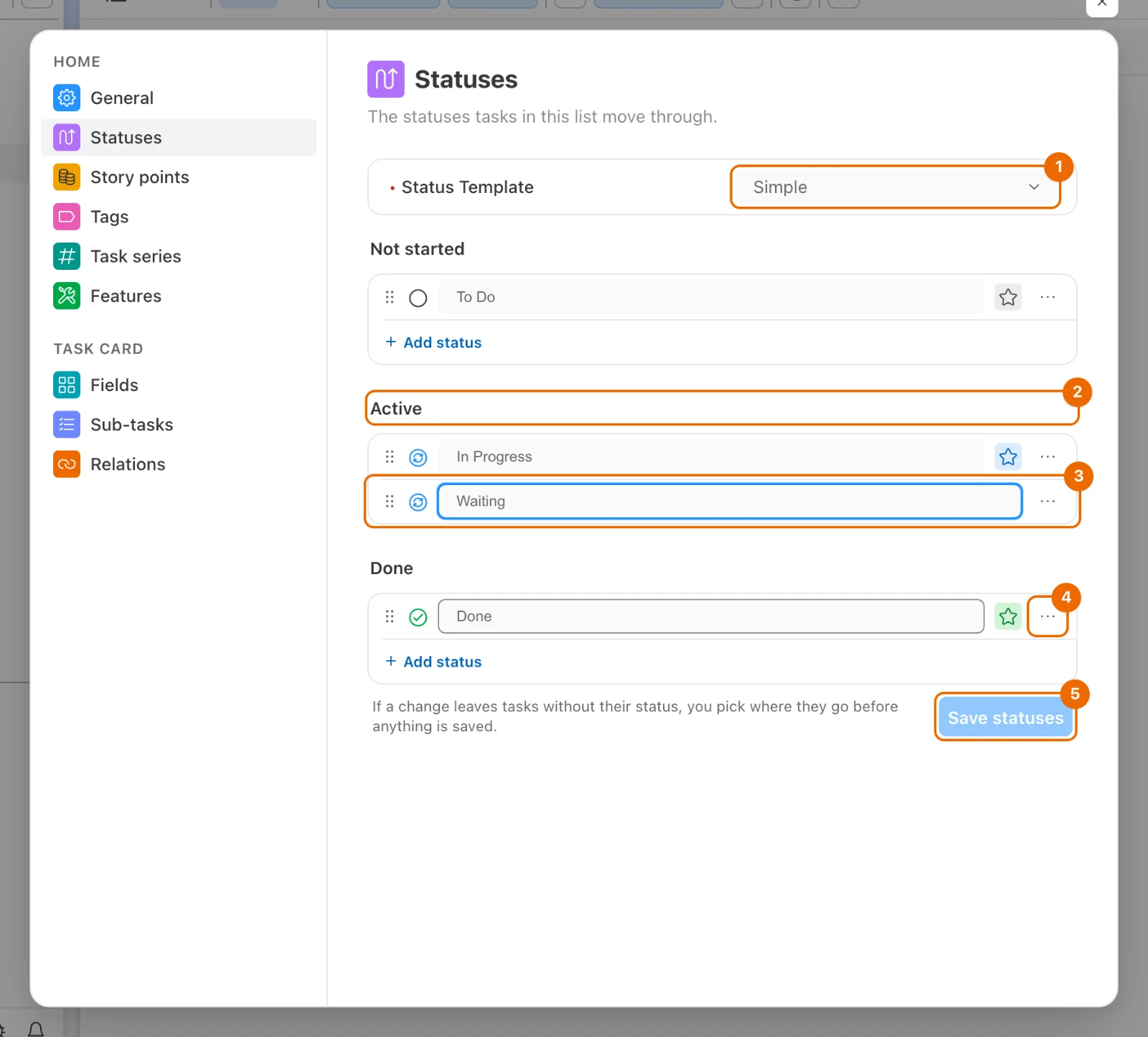This screenshot has width=1148, height=1037.
Task: Click the pink Tags icon
Action: (67, 217)
